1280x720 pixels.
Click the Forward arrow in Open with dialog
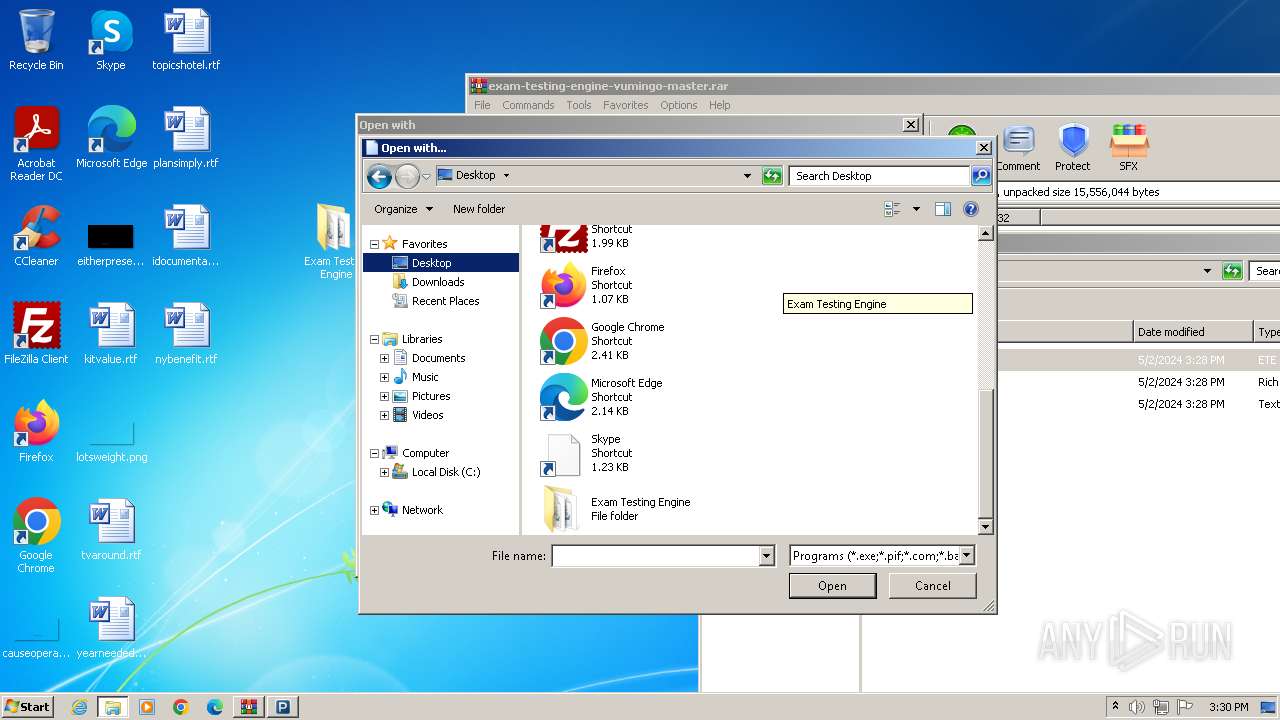click(x=407, y=177)
